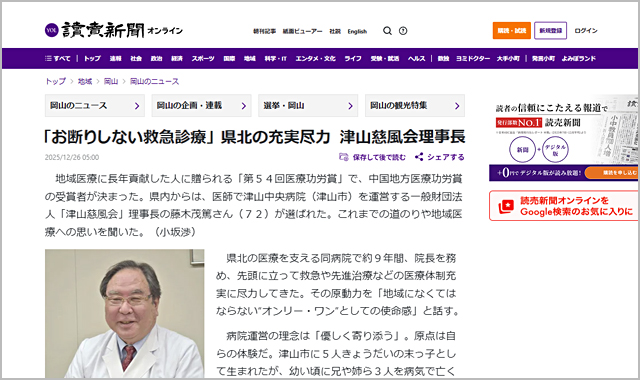Select 科学・IT in the navigation bar
640x380 pixels.
click(x=276, y=58)
